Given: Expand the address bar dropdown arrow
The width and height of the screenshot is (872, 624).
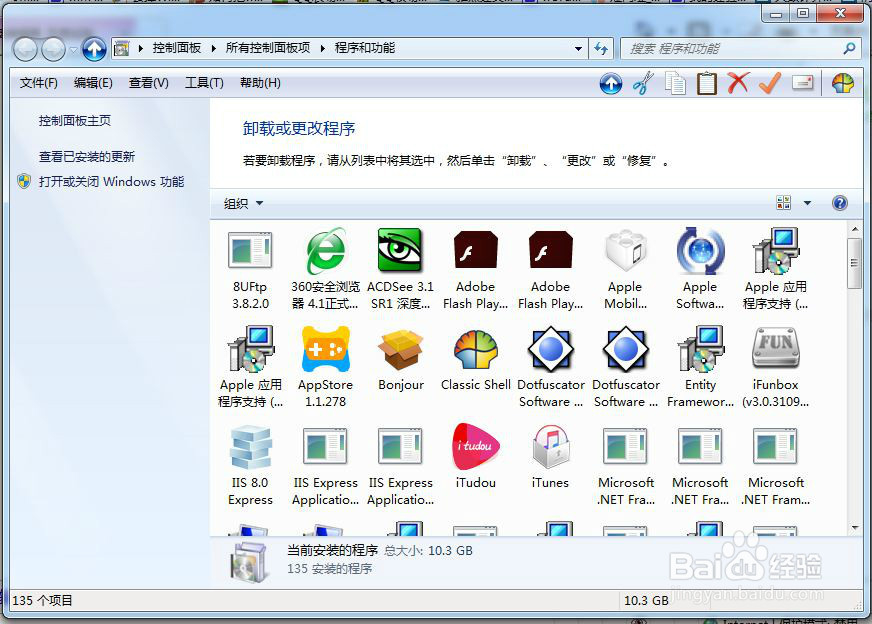Looking at the screenshot, I should (578, 48).
